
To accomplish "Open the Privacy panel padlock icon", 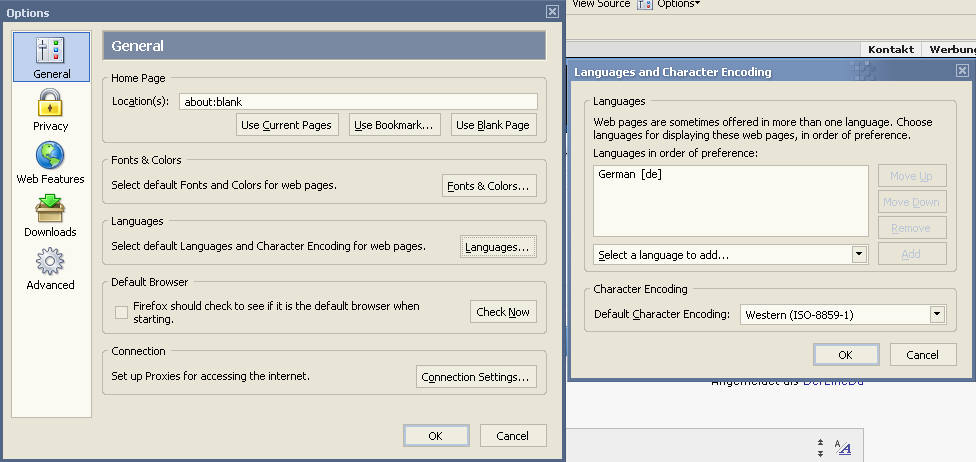I will (50, 103).
